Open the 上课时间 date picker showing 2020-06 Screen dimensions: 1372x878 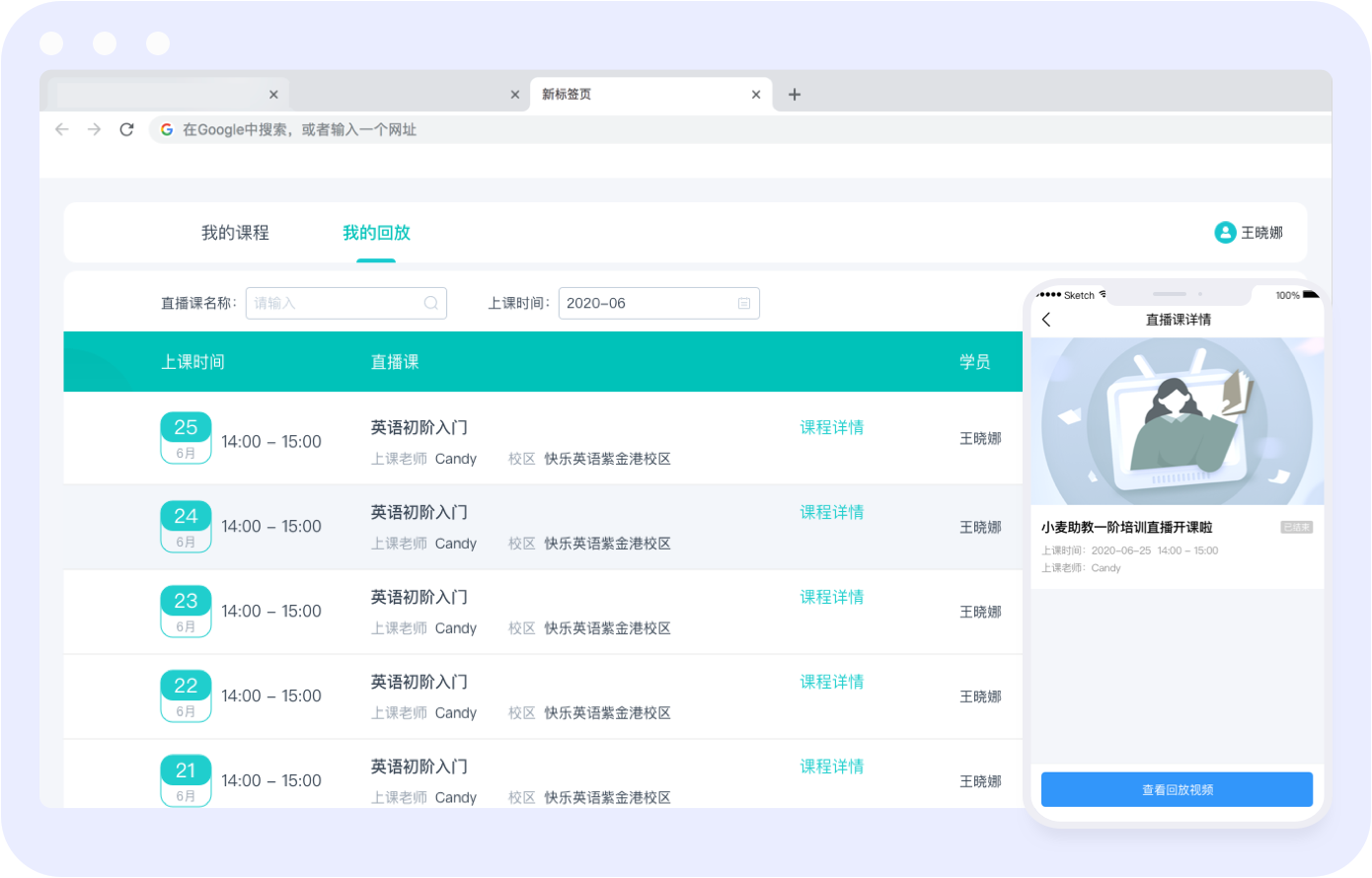658,303
